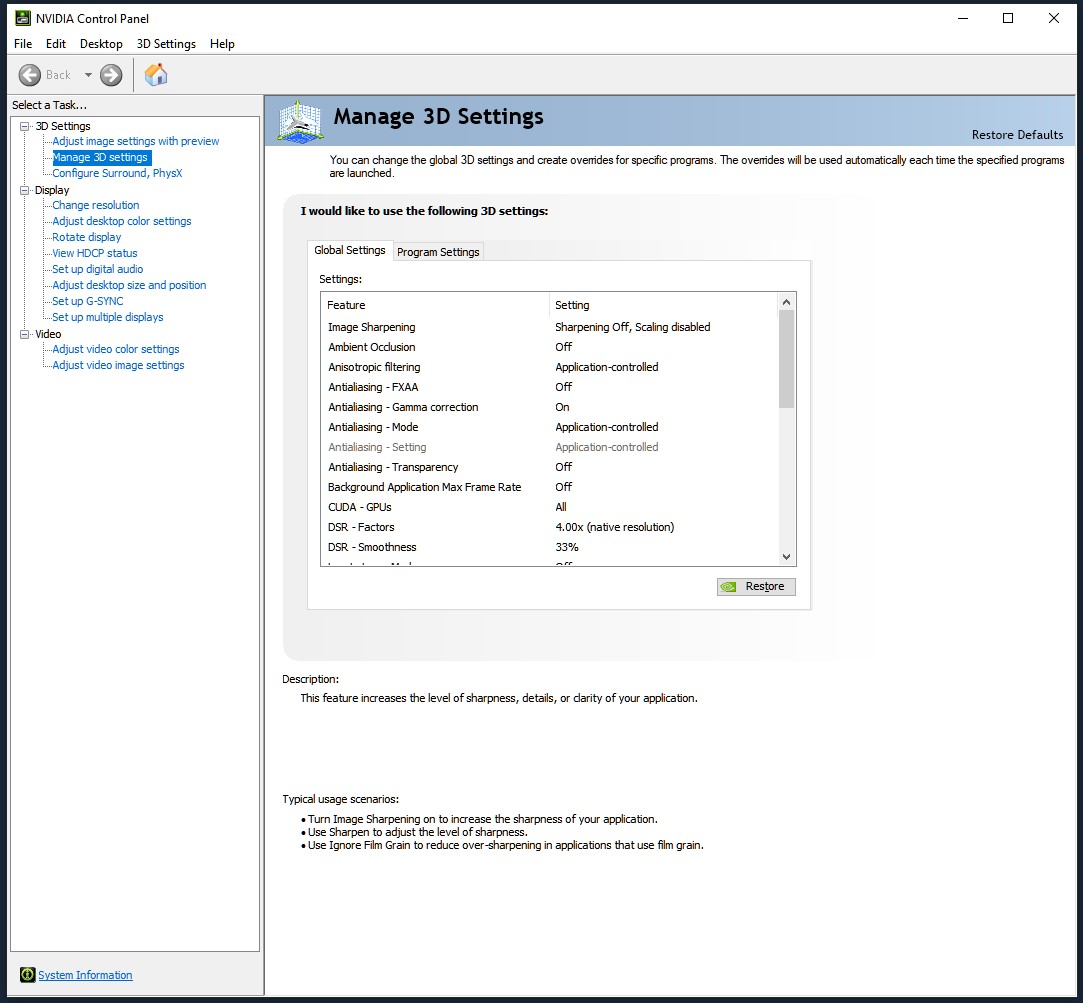Click the Back arrow icon
The width and height of the screenshot is (1083, 1003).
tap(30, 75)
